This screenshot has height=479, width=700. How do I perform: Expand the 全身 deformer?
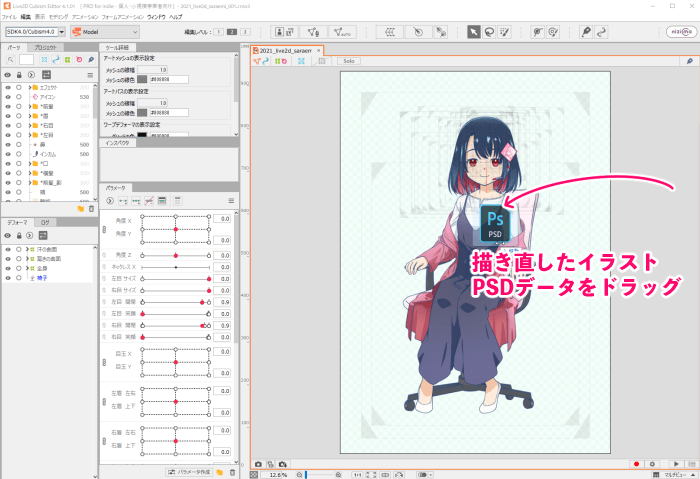click(27, 268)
